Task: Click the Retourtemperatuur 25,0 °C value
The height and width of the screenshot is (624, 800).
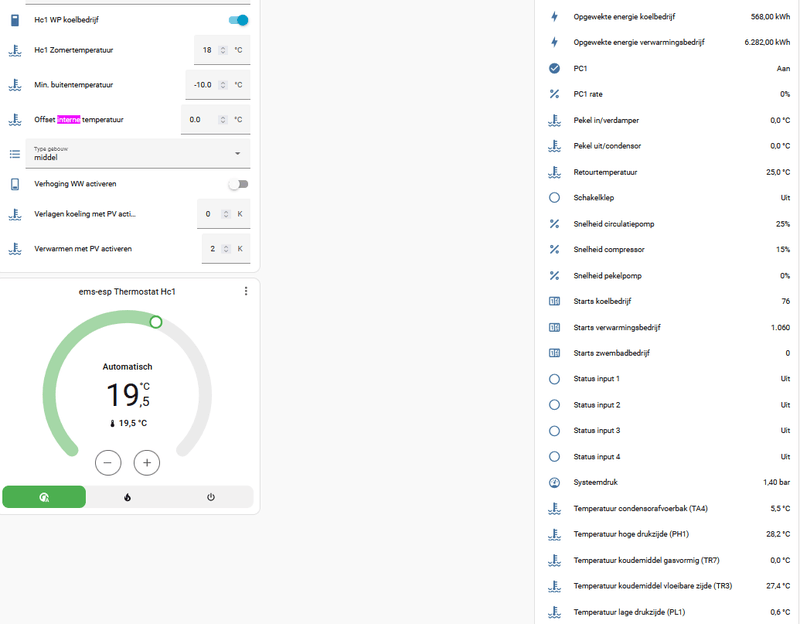Action: coord(778,172)
